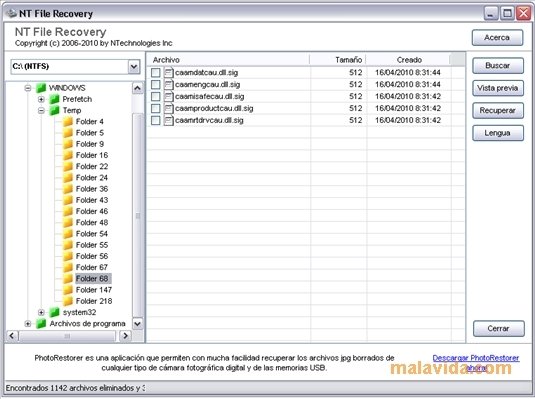535x399 pixels.
Task: Open the C:\ (NTFS) drive dropdown
Action: click(134, 67)
